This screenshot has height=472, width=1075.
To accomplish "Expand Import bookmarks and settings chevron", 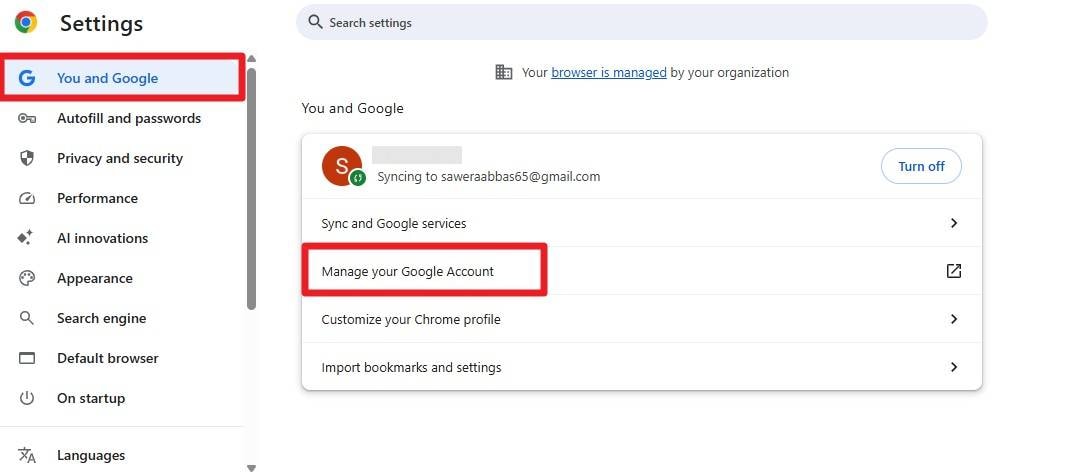I will point(954,367).
